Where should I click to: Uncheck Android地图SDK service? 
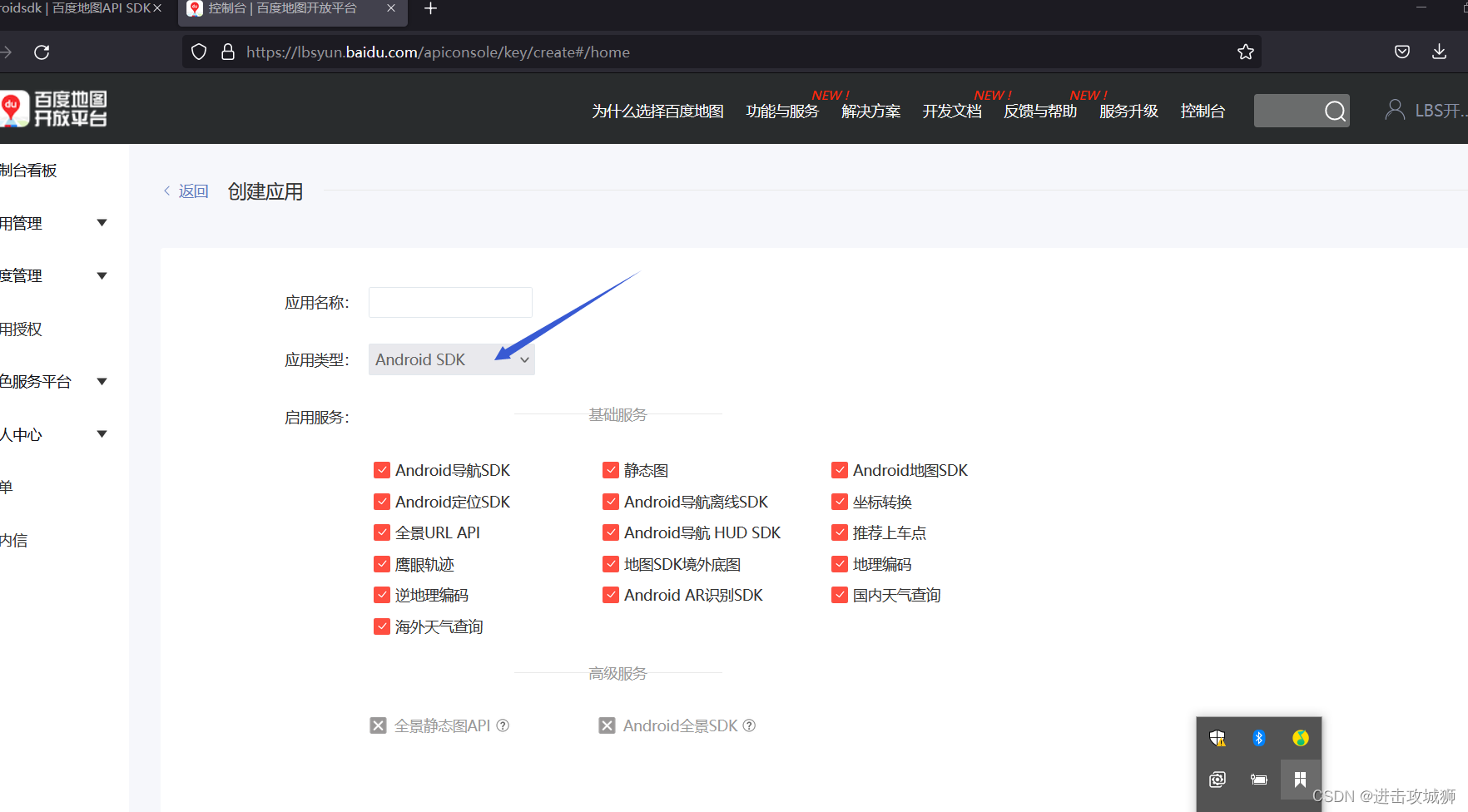[x=840, y=470]
